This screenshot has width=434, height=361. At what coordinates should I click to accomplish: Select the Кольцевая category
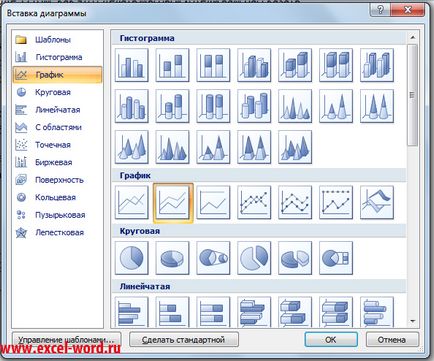tap(57, 197)
